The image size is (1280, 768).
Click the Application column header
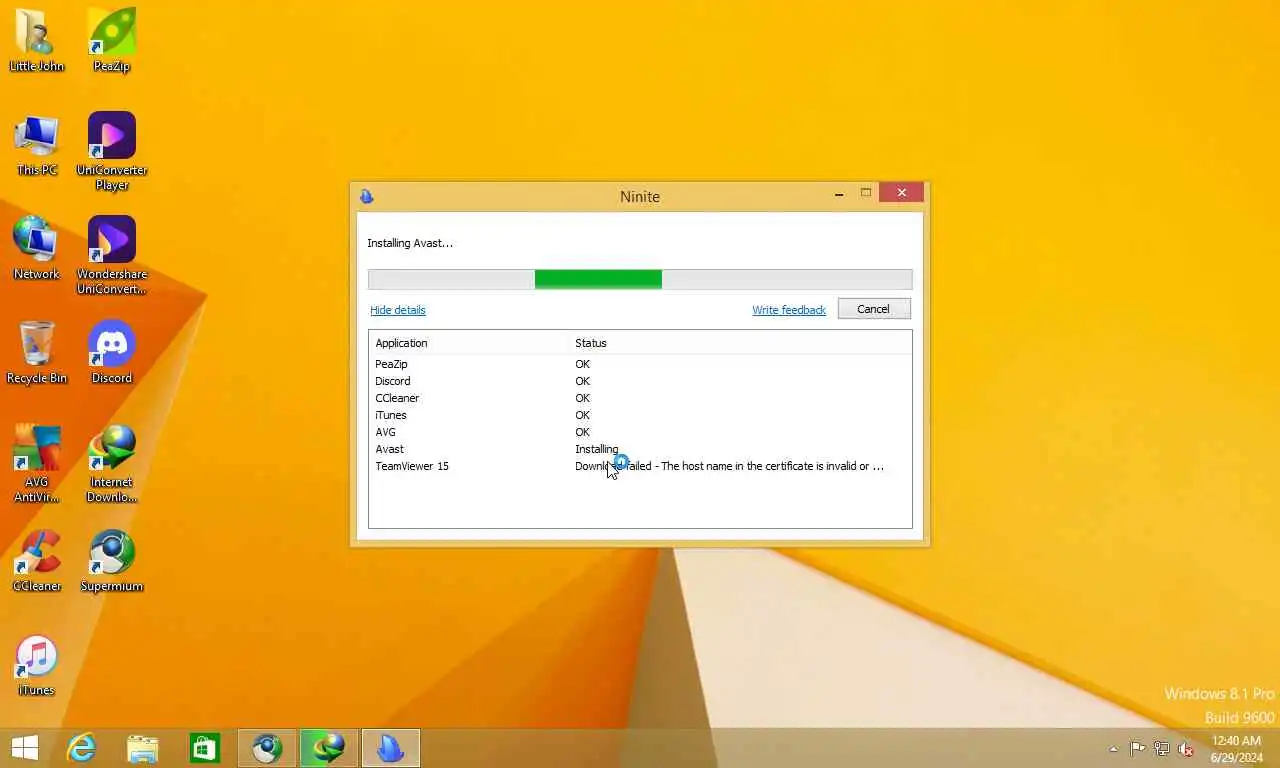pos(468,343)
